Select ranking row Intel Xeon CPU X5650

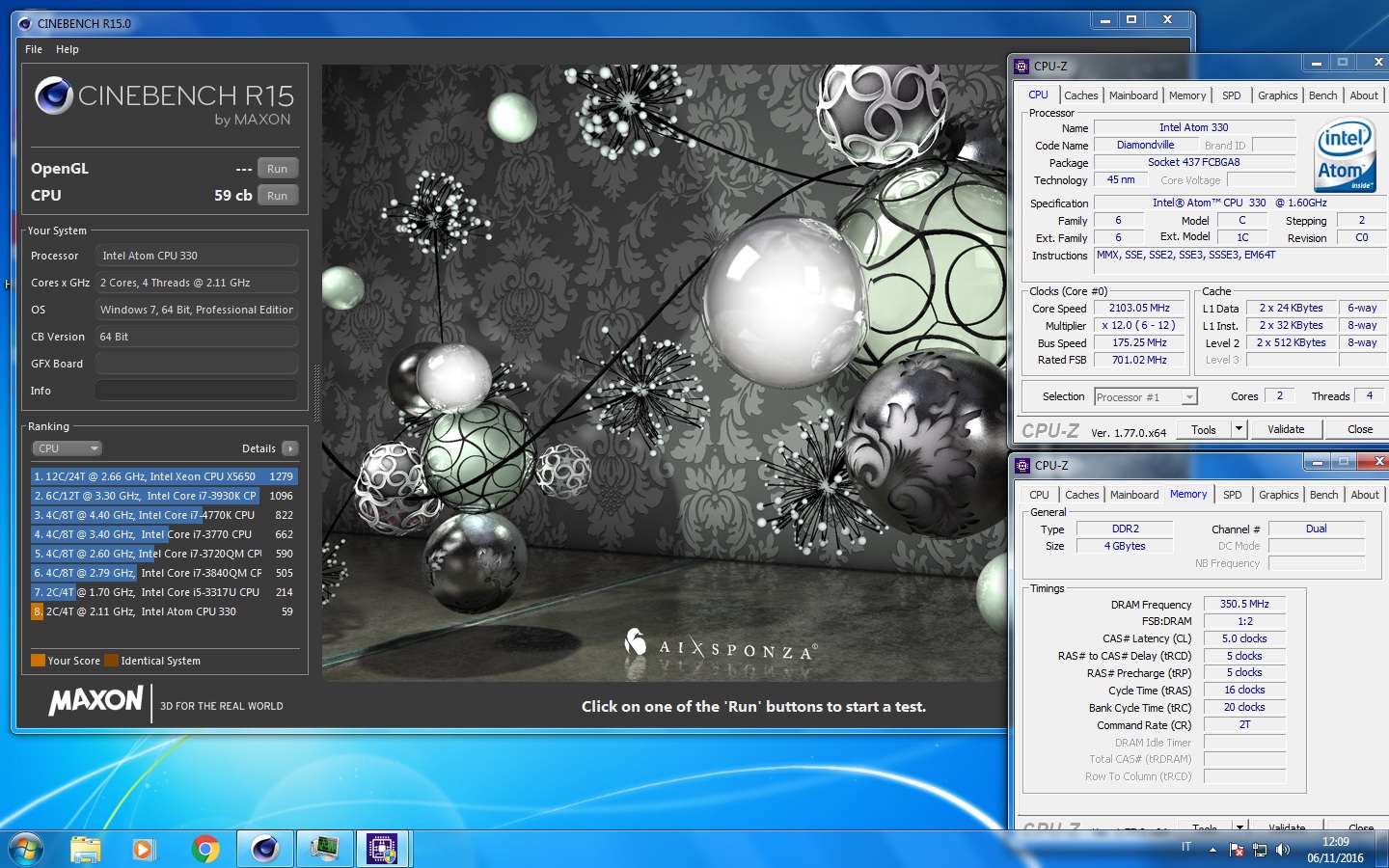click(x=164, y=476)
